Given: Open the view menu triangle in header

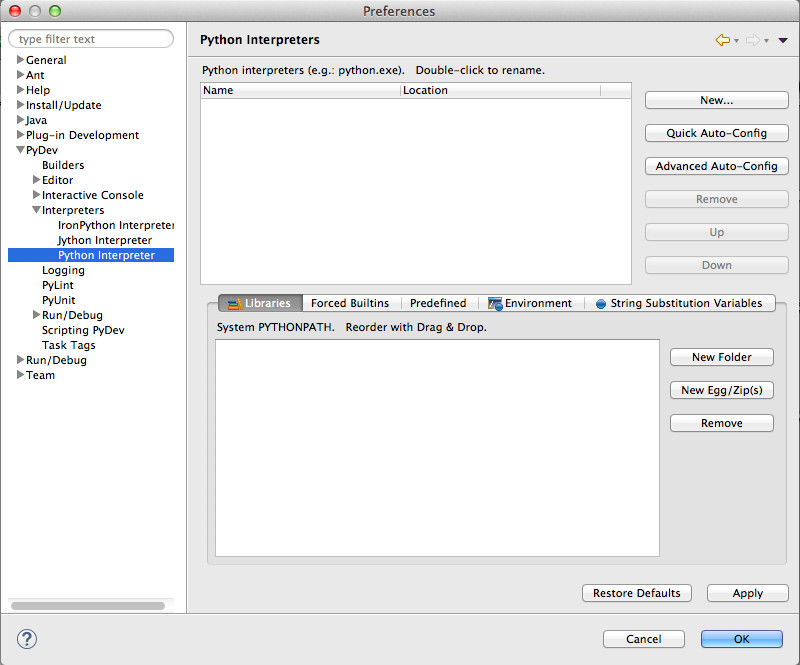Looking at the screenshot, I should 783,40.
